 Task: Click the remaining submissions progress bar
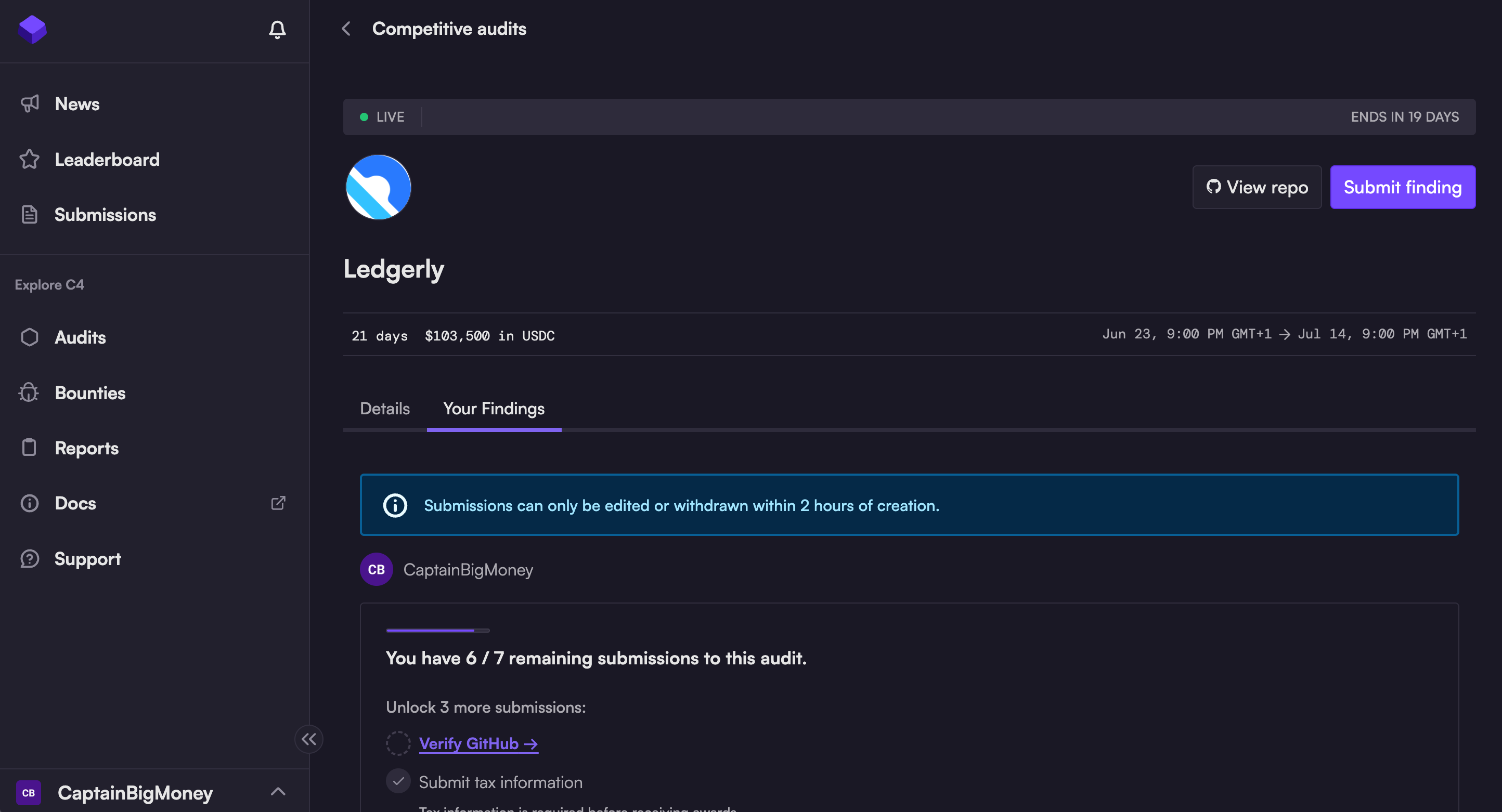click(437, 631)
